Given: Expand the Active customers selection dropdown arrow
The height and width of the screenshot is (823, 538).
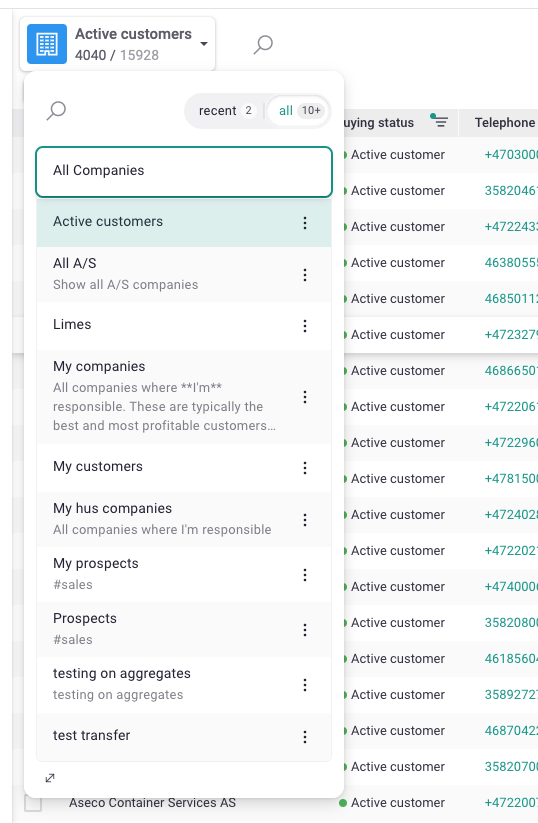Looking at the screenshot, I should 204,44.
